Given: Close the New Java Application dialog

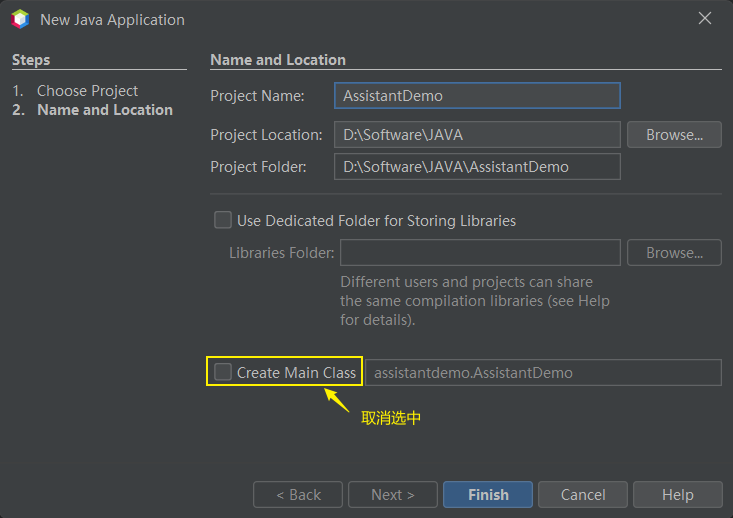Looking at the screenshot, I should pos(705,19).
